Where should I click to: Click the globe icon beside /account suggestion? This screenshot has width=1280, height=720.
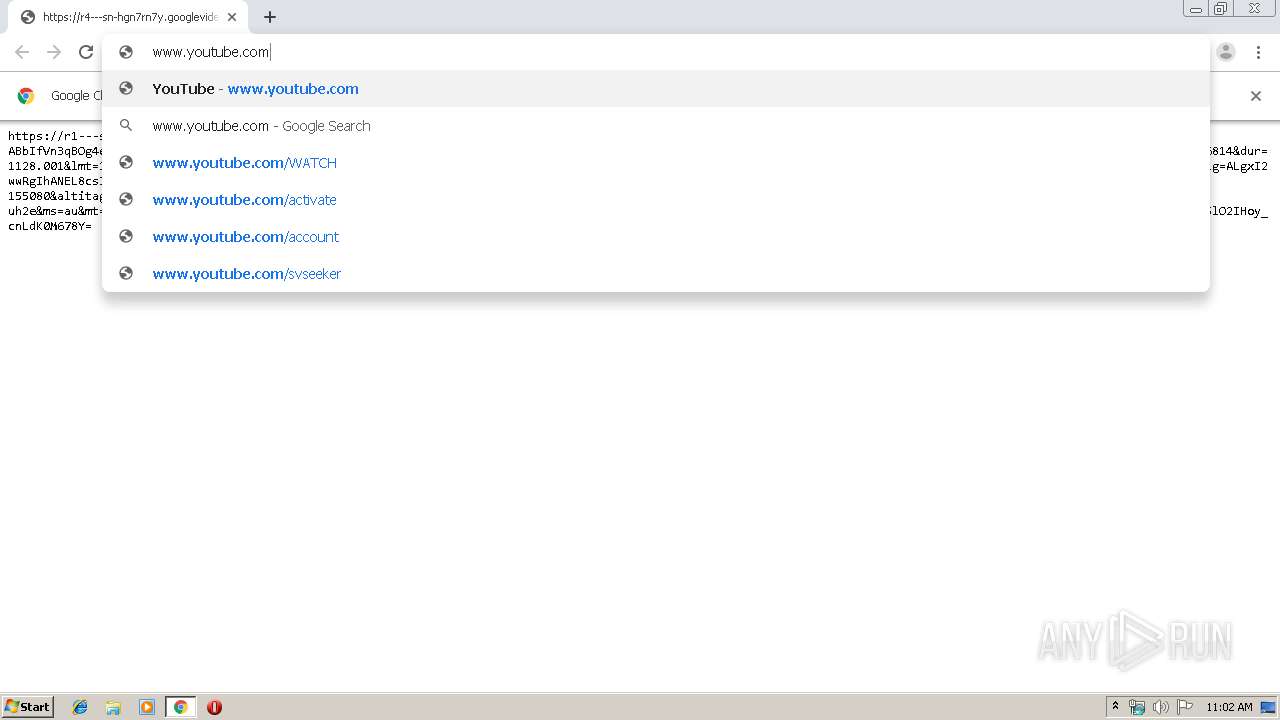126,237
